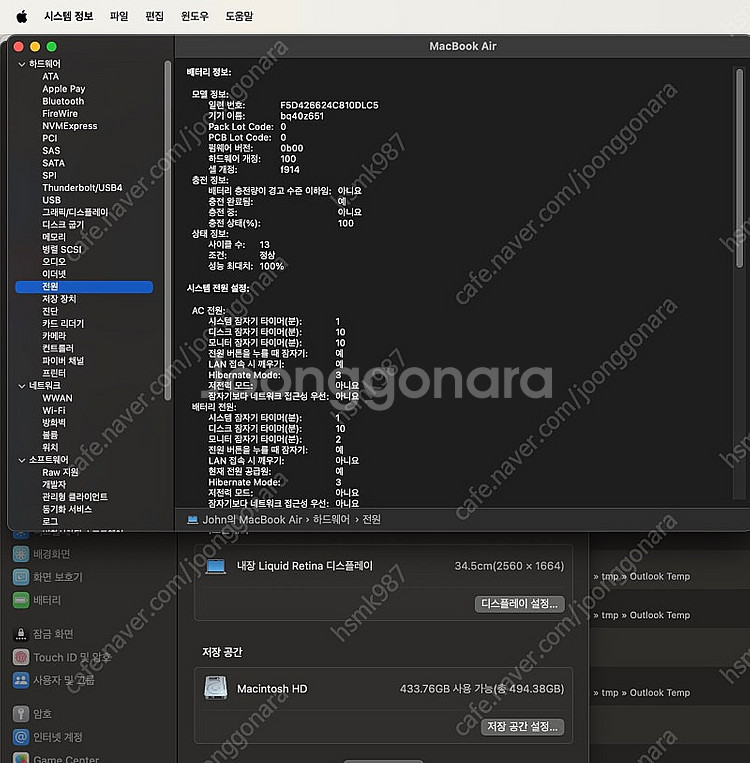
Task: Select Apple Pay in the sidebar
Action: pos(64,89)
